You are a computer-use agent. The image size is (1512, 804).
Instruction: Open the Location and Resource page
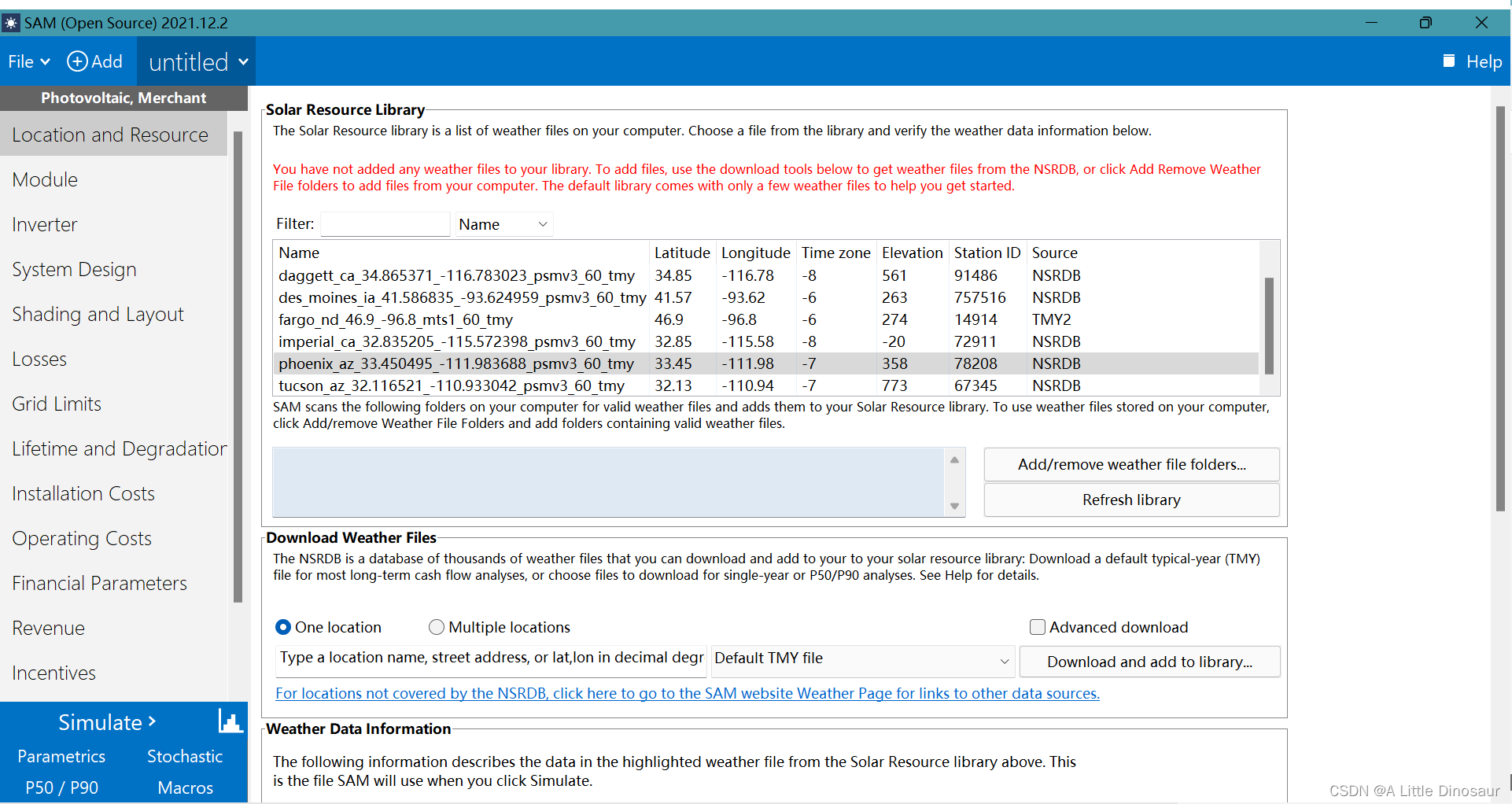[x=113, y=135]
